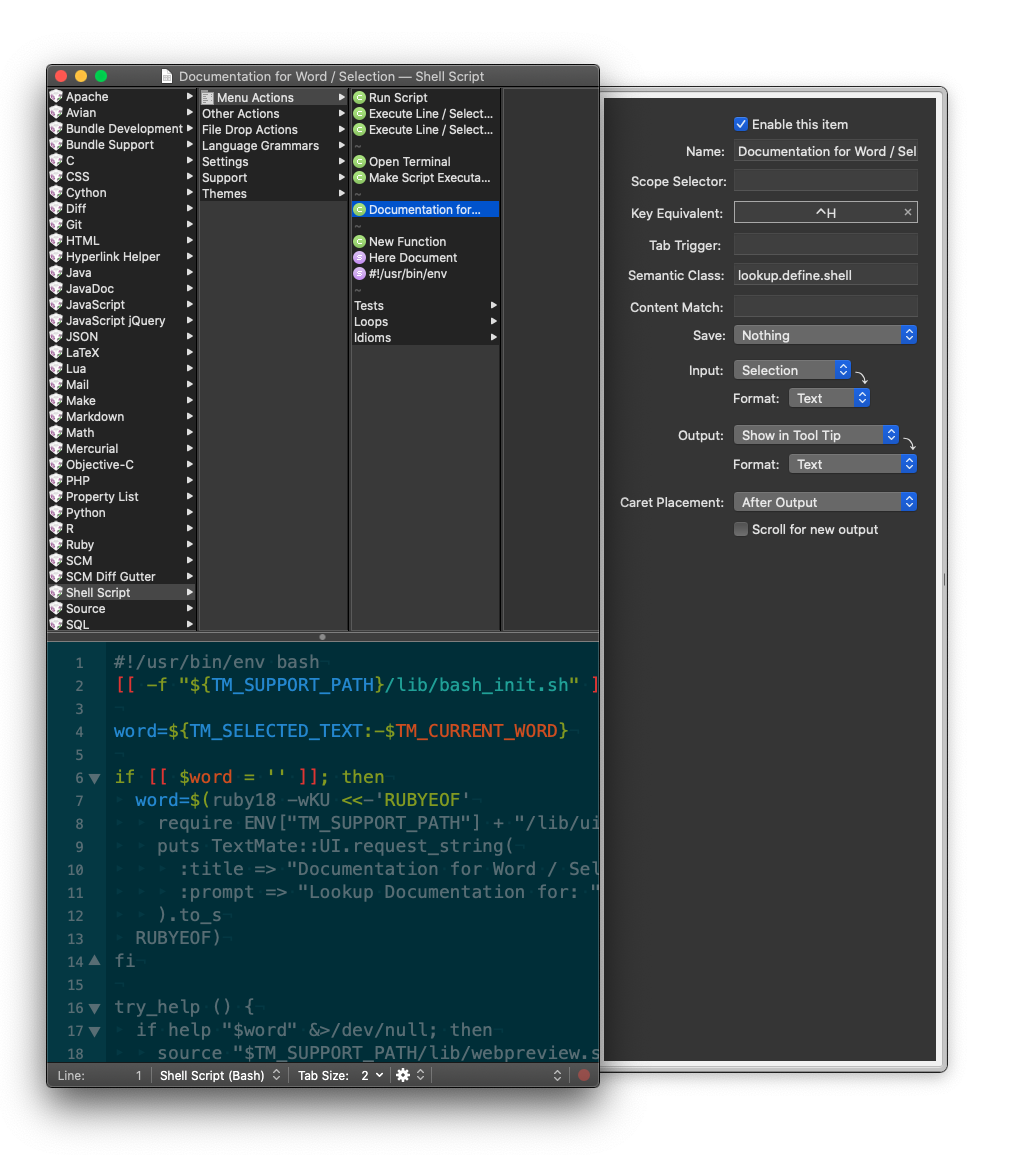1011x1155 pixels.
Task: Click the LaTeX bundle icon
Action: click(56, 352)
